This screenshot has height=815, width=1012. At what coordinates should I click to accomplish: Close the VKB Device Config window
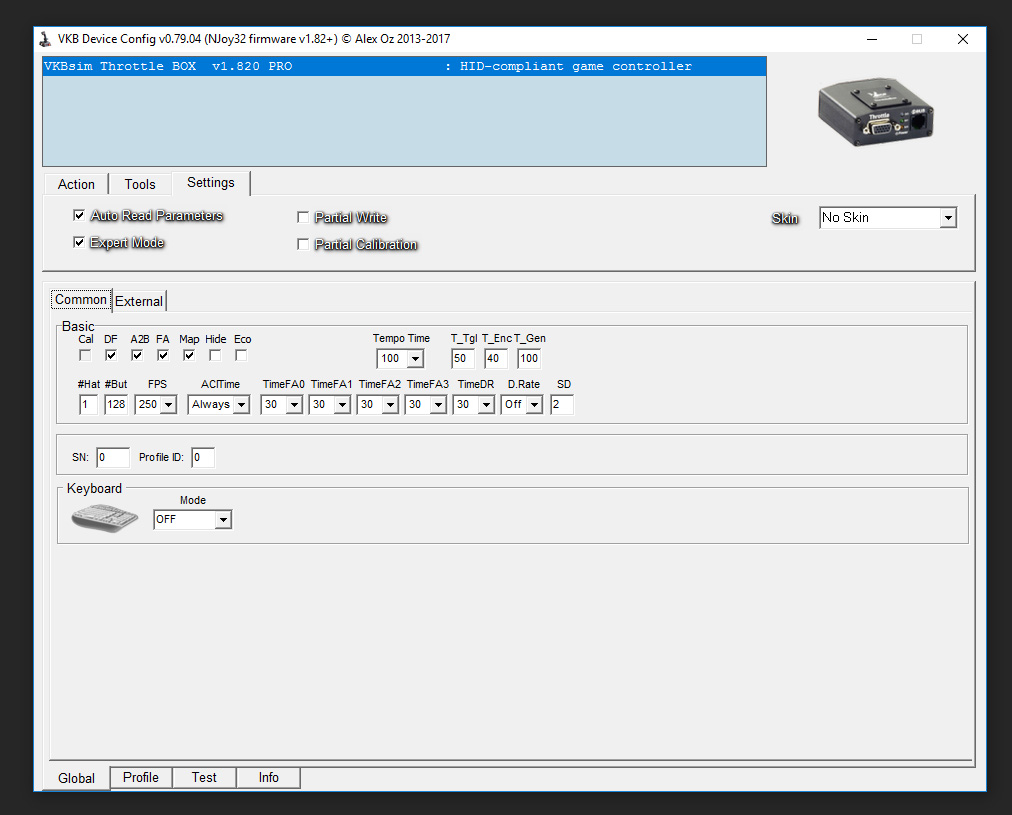962,39
